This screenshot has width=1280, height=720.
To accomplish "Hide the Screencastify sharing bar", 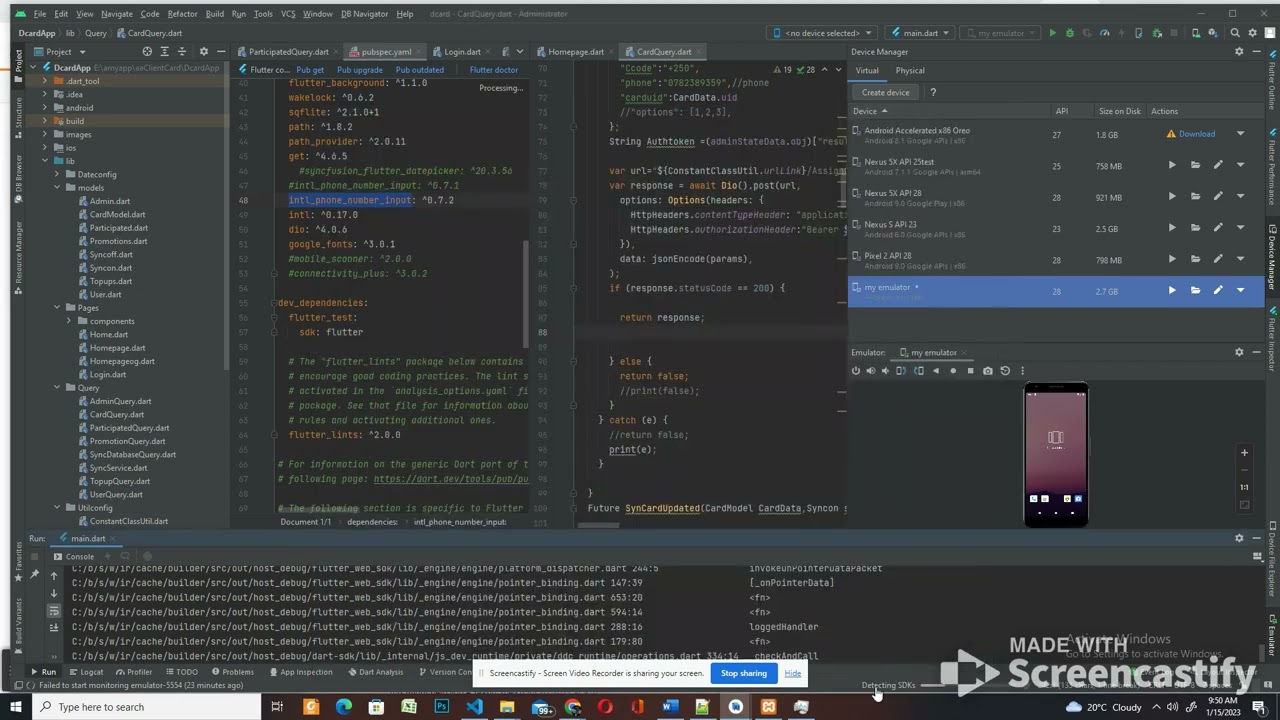I will click(x=792, y=673).
